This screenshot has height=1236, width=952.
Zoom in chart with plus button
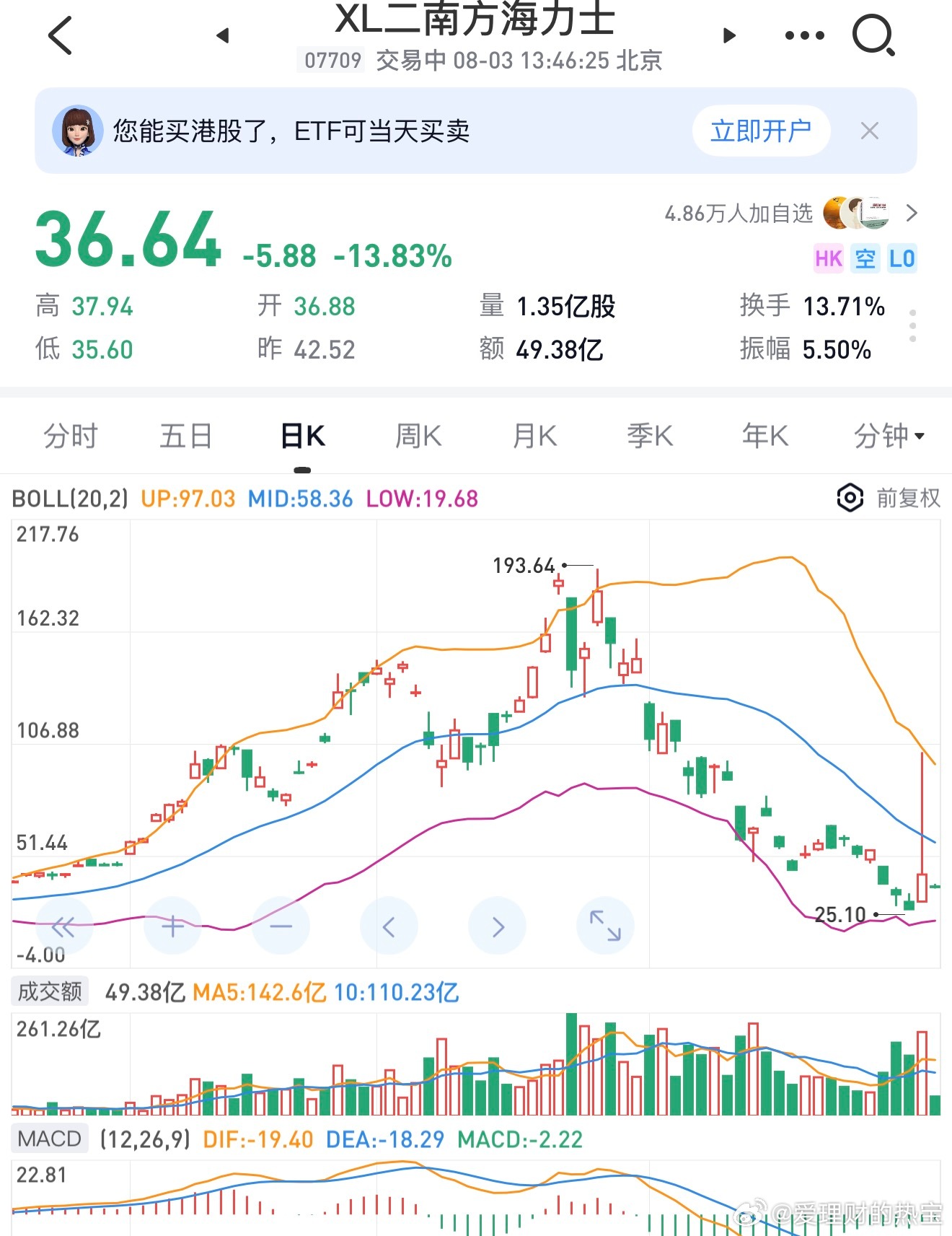172,926
